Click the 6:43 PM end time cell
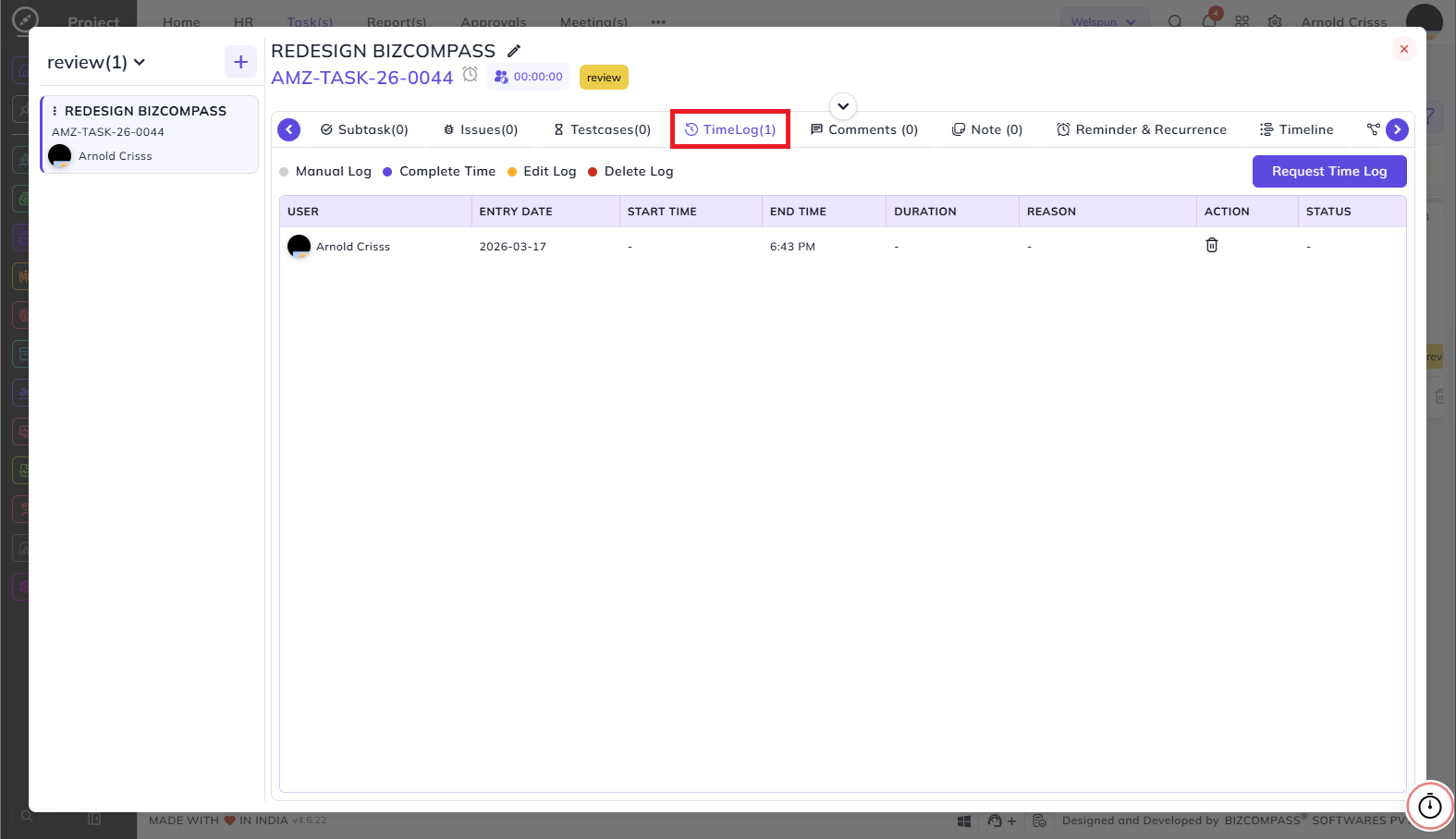The width and height of the screenshot is (1456, 839). [792, 247]
